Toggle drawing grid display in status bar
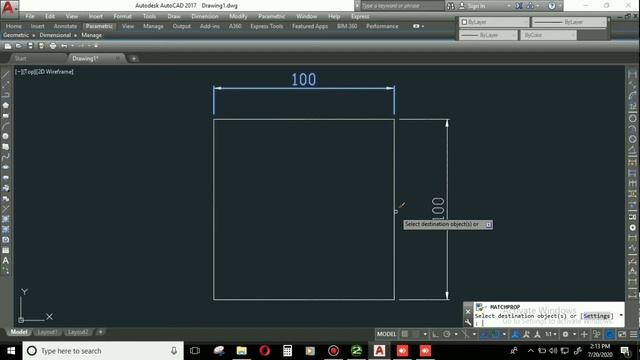The image size is (640, 360). tap(404, 334)
